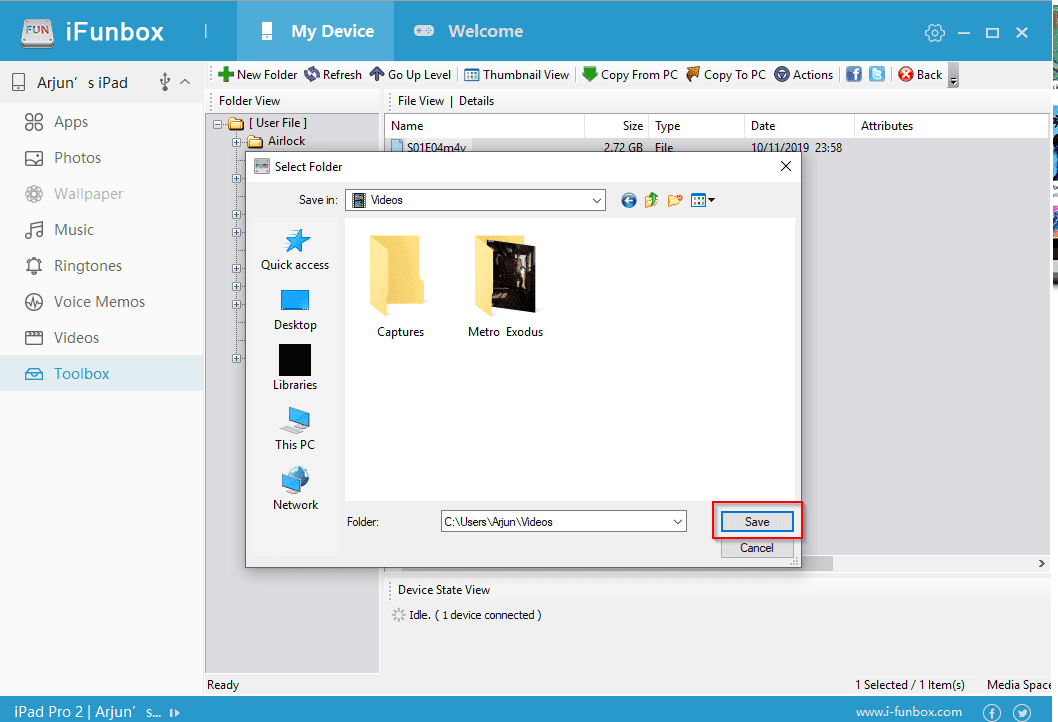1058x722 pixels.
Task: Go Up Level in folder hierarchy
Action: pos(410,74)
